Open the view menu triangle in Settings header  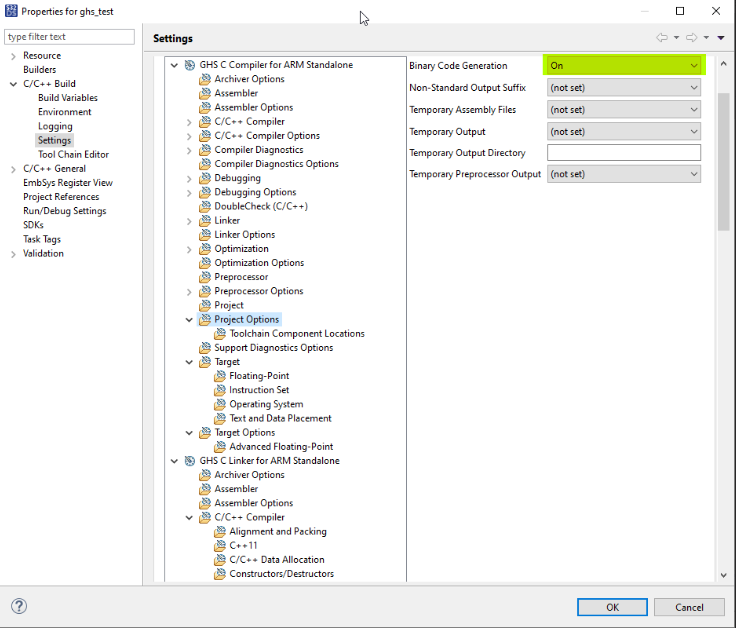[x=721, y=38]
